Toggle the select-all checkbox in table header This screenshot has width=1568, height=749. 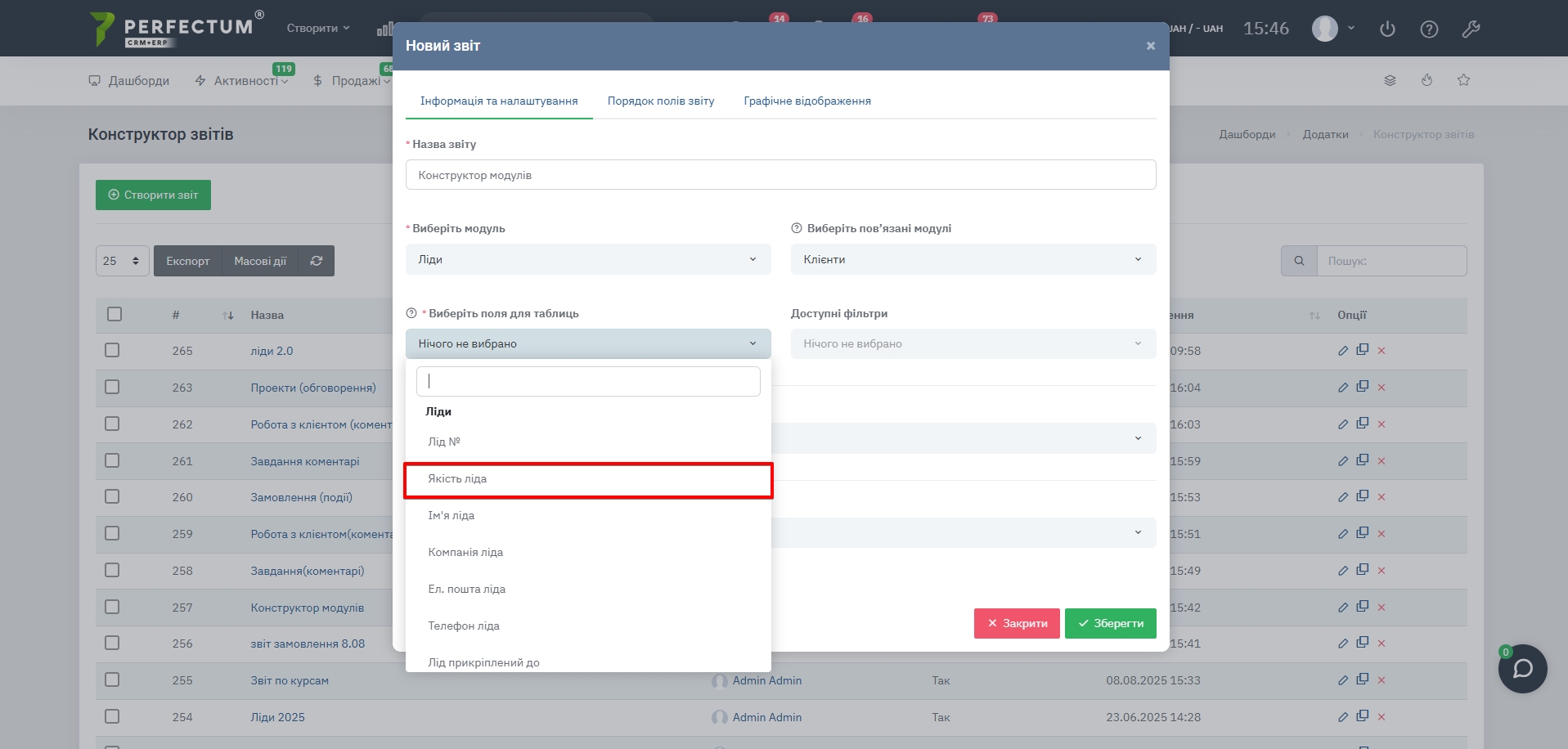point(115,314)
